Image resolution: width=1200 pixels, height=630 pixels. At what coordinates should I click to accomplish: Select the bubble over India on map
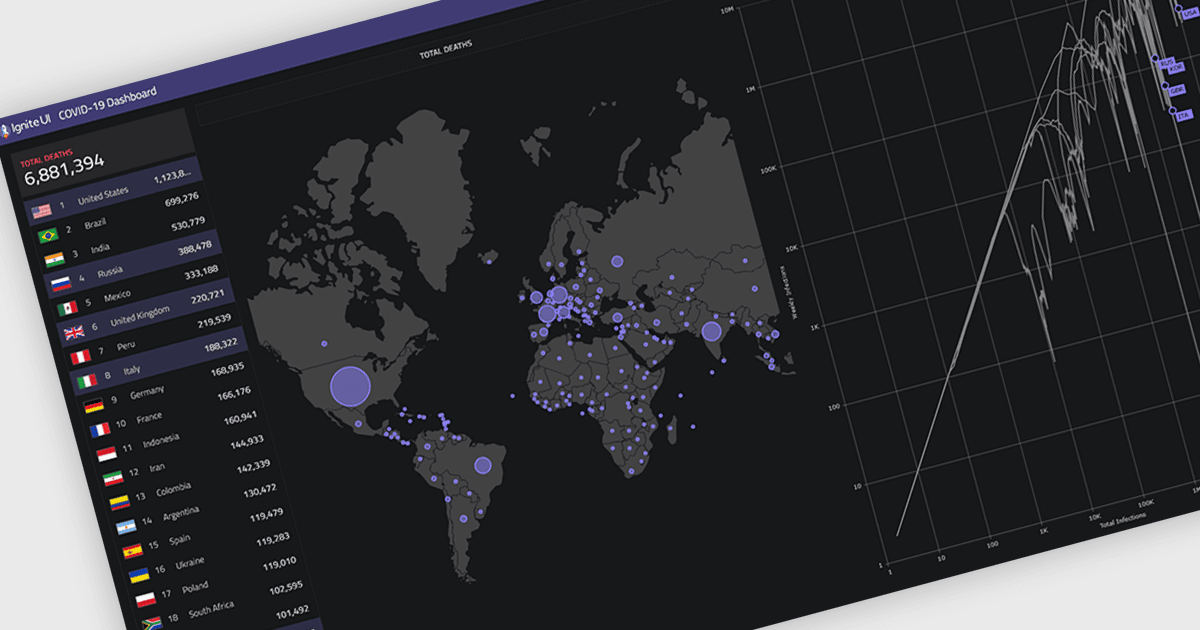coord(711,331)
